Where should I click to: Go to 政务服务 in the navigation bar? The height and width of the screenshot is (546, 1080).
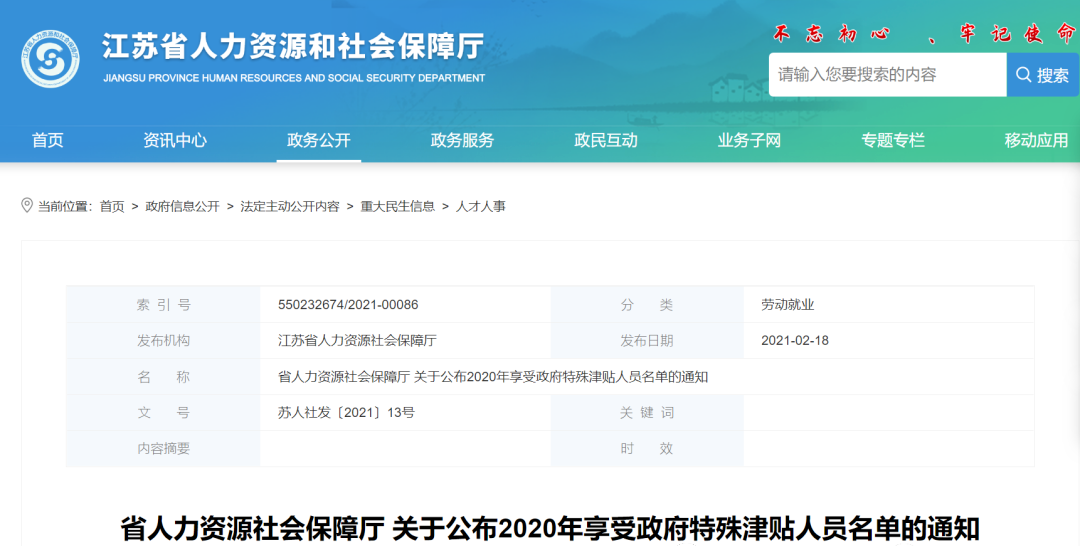(x=462, y=140)
